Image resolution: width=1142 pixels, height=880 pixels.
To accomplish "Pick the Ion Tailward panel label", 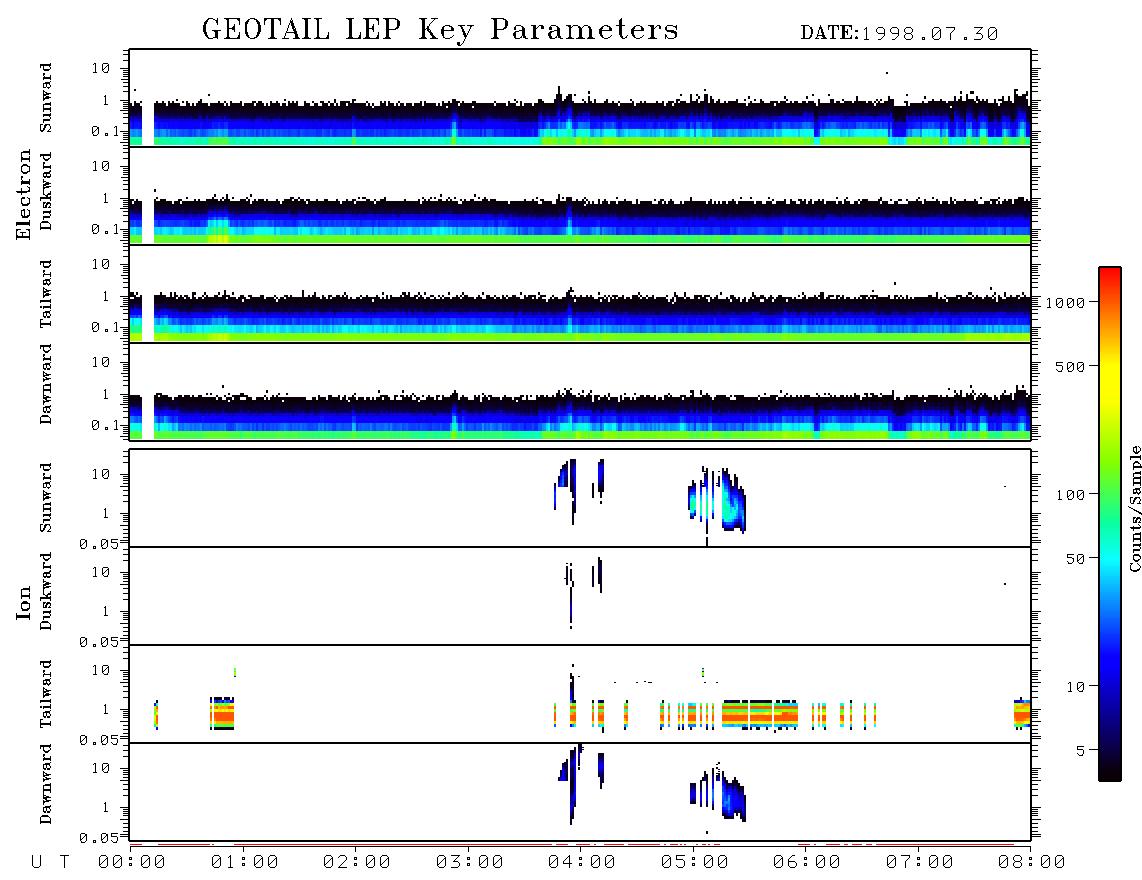I will (x=46, y=694).
